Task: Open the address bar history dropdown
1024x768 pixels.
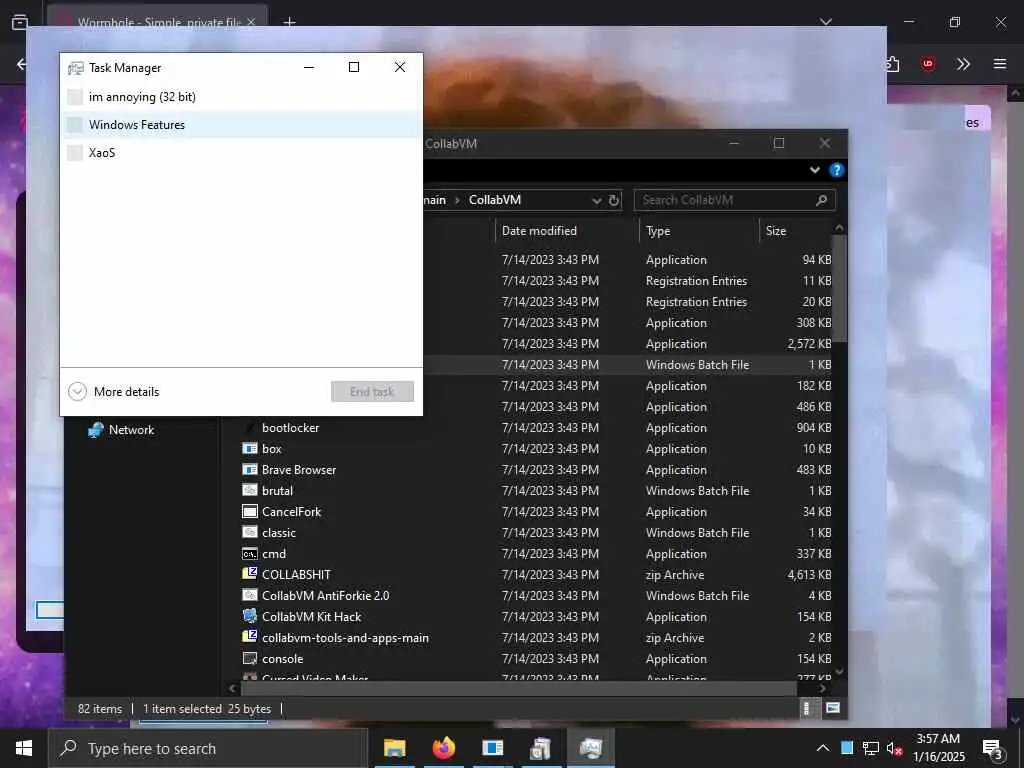Action: (596, 200)
